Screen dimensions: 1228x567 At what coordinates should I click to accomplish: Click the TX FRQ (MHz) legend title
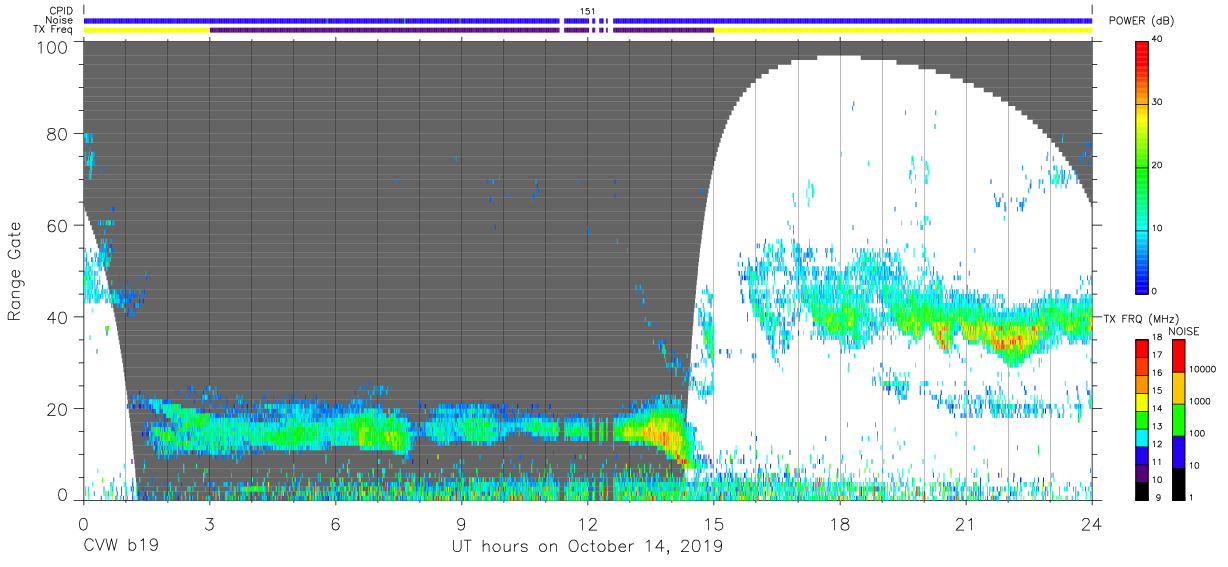tap(1140, 318)
